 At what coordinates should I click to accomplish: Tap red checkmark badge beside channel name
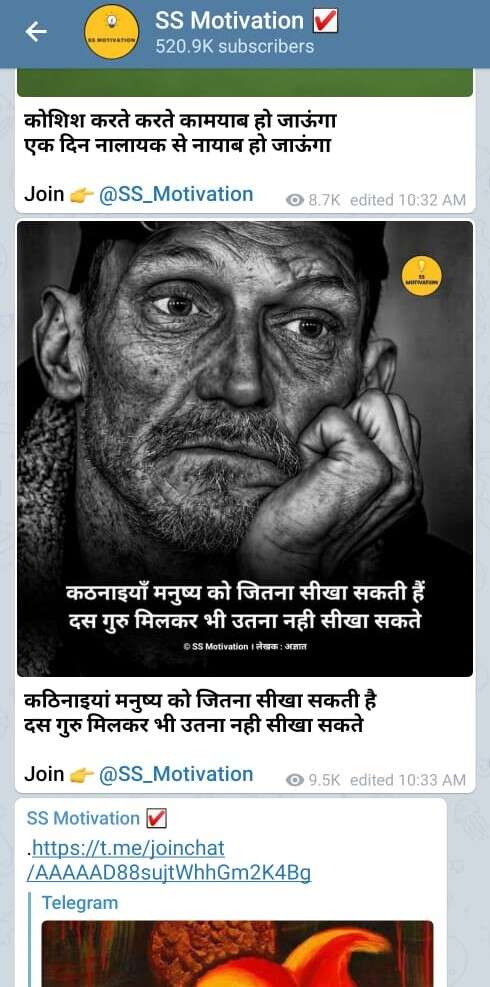[326, 21]
